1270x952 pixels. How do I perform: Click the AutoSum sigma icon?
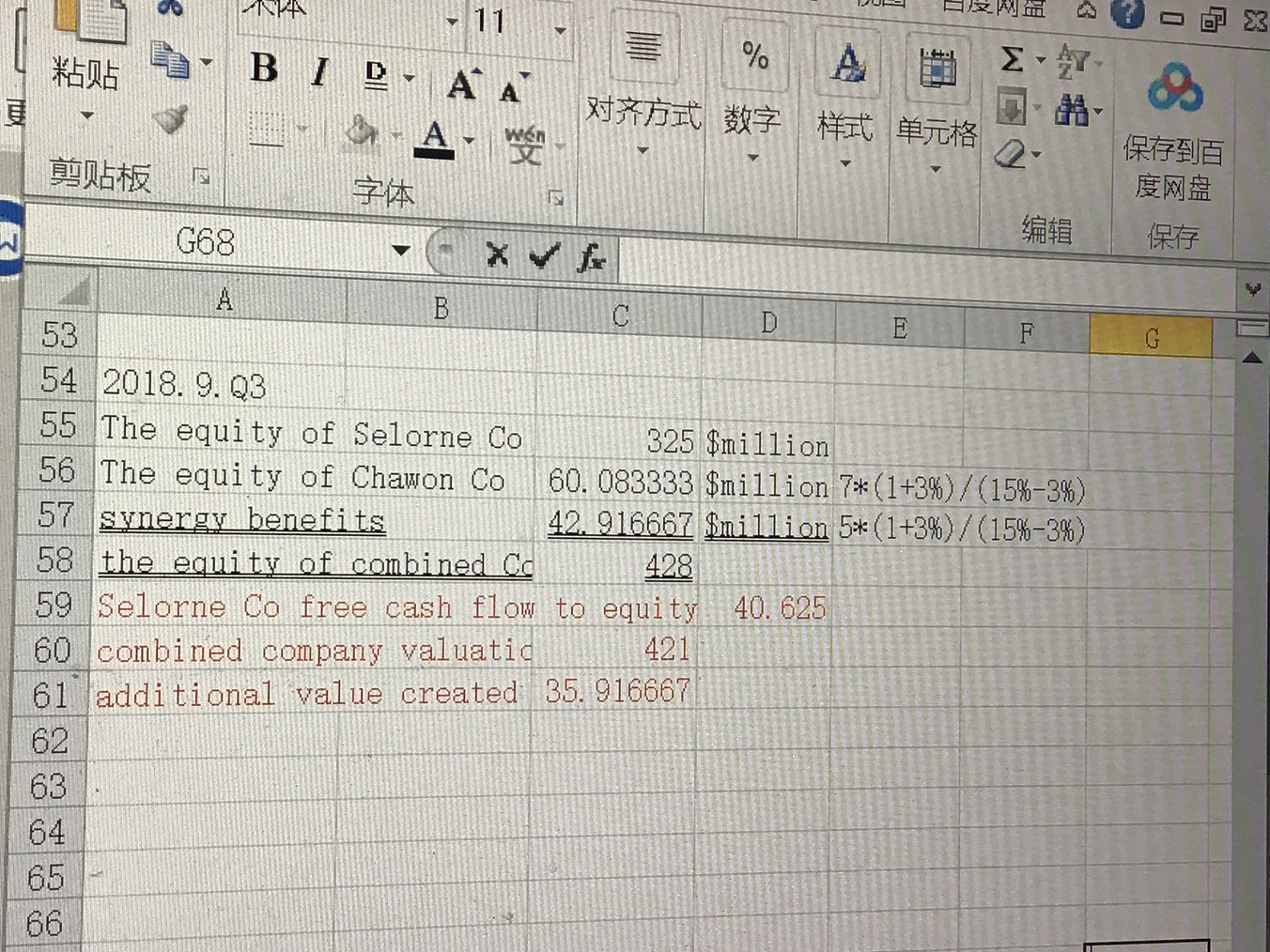[x=1012, y=60]
